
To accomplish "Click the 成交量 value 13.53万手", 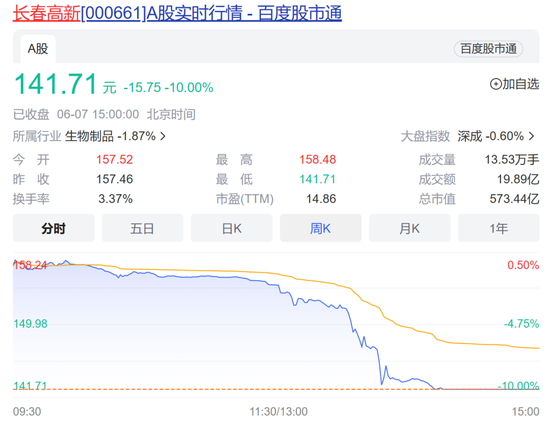I will coord(512,160).
